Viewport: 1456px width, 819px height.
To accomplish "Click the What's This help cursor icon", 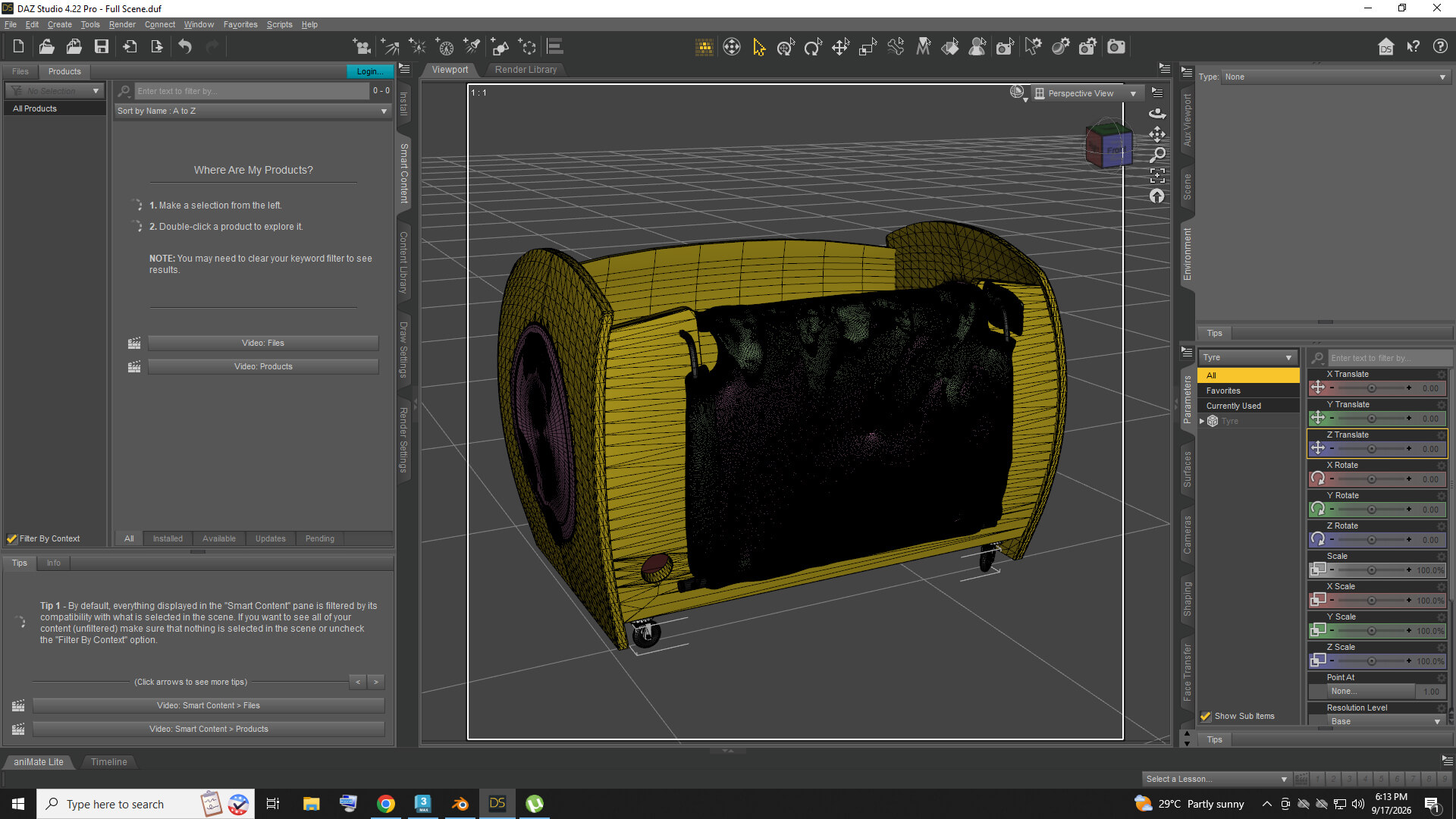I will pos(1413,47).
